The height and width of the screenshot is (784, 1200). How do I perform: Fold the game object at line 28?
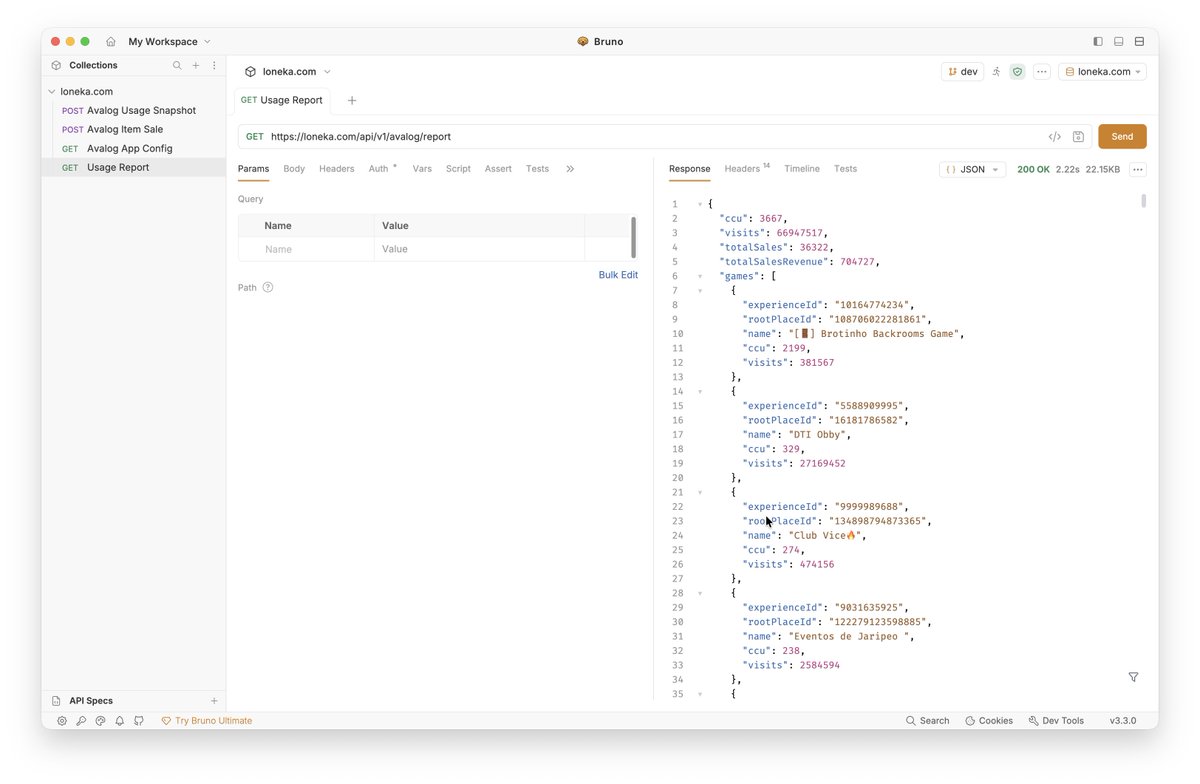coord(699,593)
